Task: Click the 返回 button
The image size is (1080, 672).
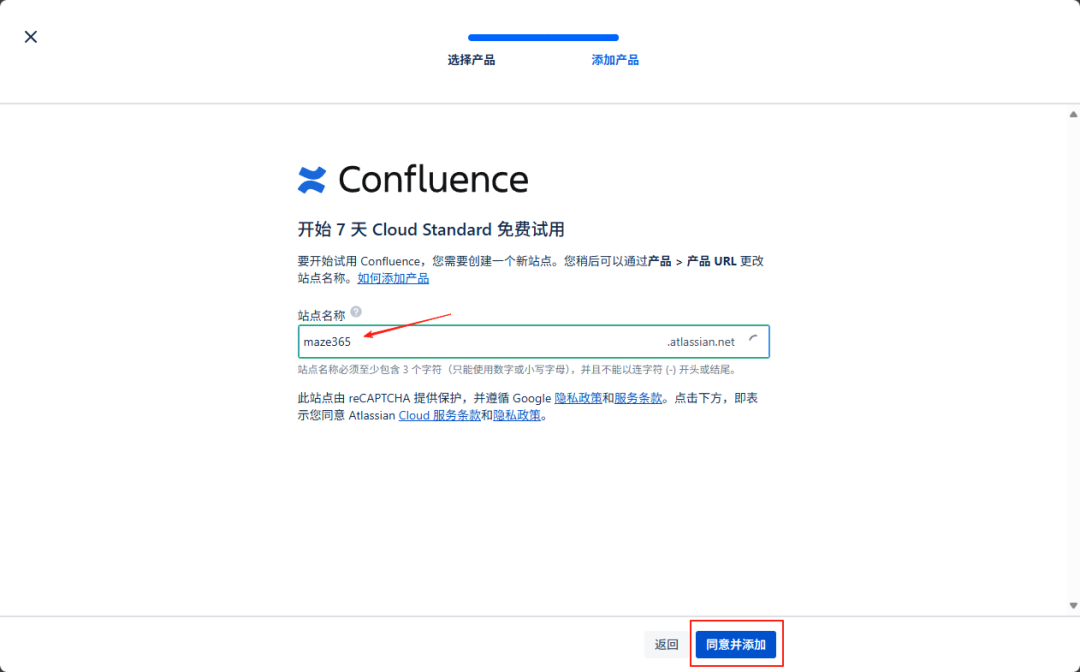Action: coord(665,644)
